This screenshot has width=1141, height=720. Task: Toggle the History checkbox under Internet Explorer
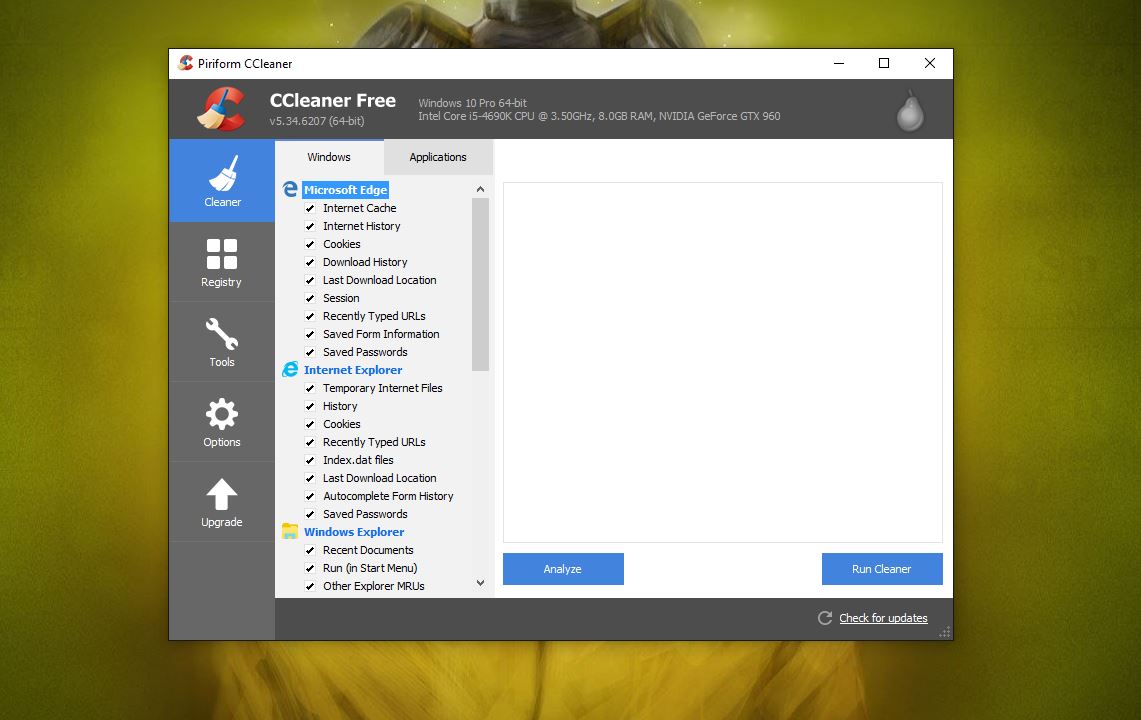310,406
